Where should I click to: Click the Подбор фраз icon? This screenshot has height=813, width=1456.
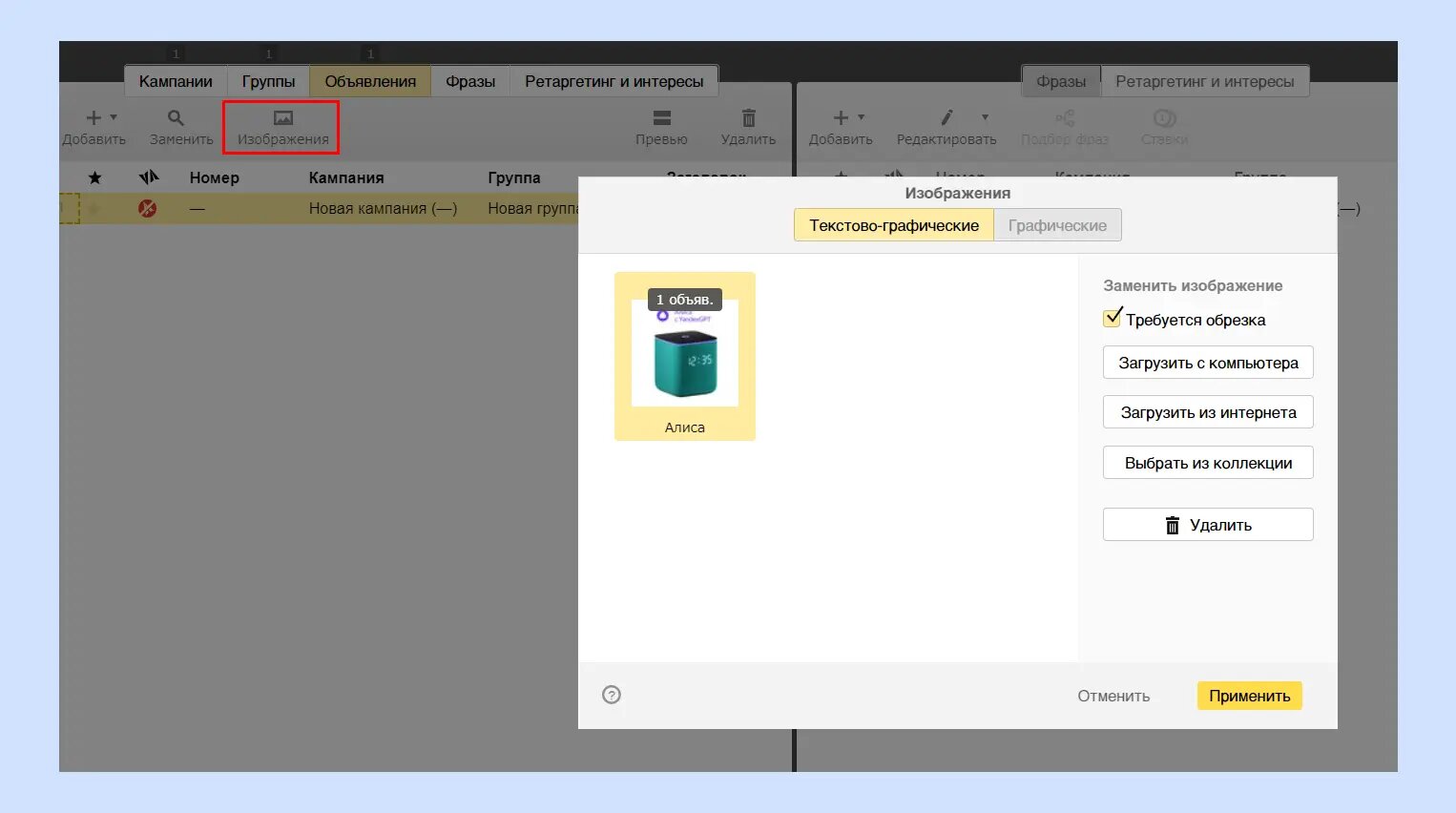point(1065,117)
